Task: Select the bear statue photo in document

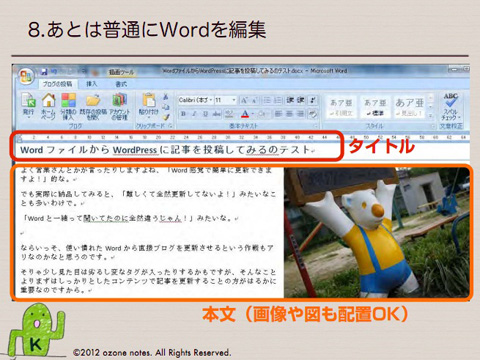Action: (x=377, y=232)
